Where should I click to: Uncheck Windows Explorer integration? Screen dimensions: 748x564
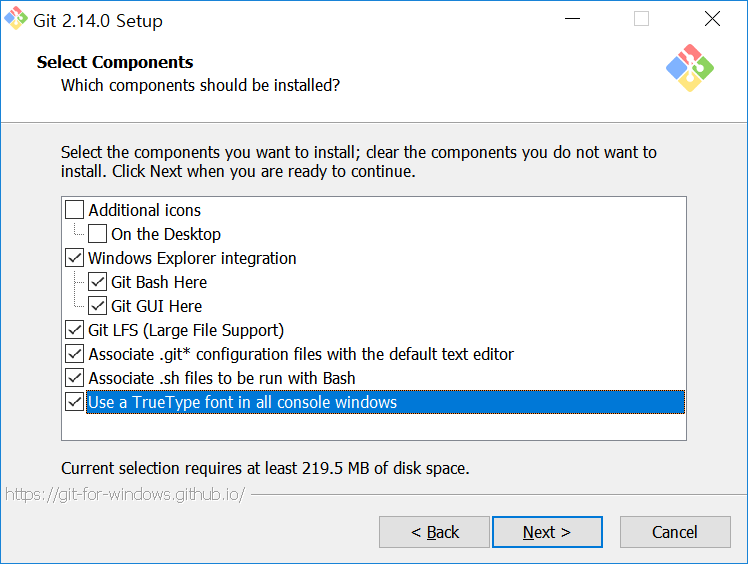click(x=74, y=258)
